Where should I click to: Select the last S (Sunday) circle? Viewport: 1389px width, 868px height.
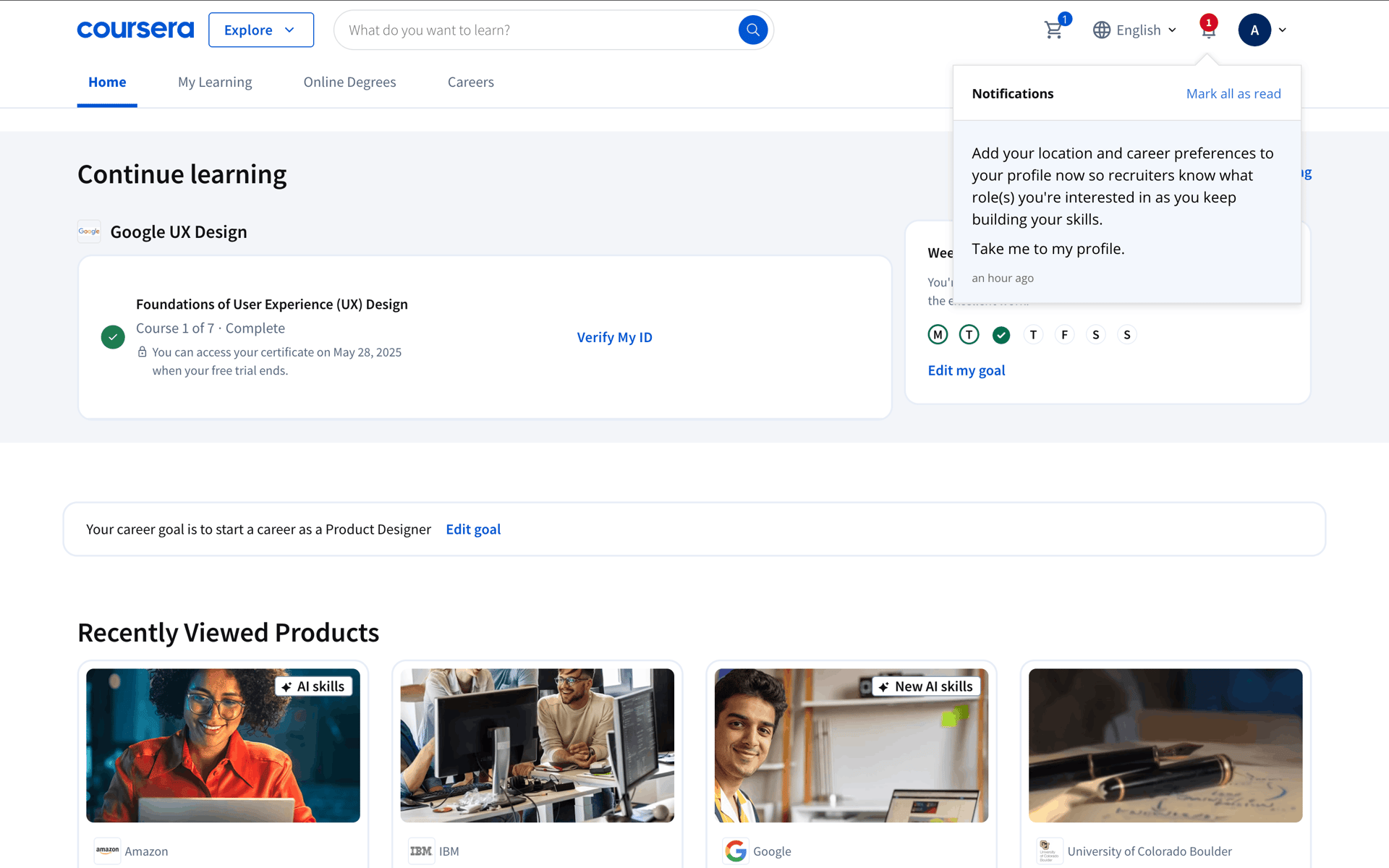[1126, 335]
